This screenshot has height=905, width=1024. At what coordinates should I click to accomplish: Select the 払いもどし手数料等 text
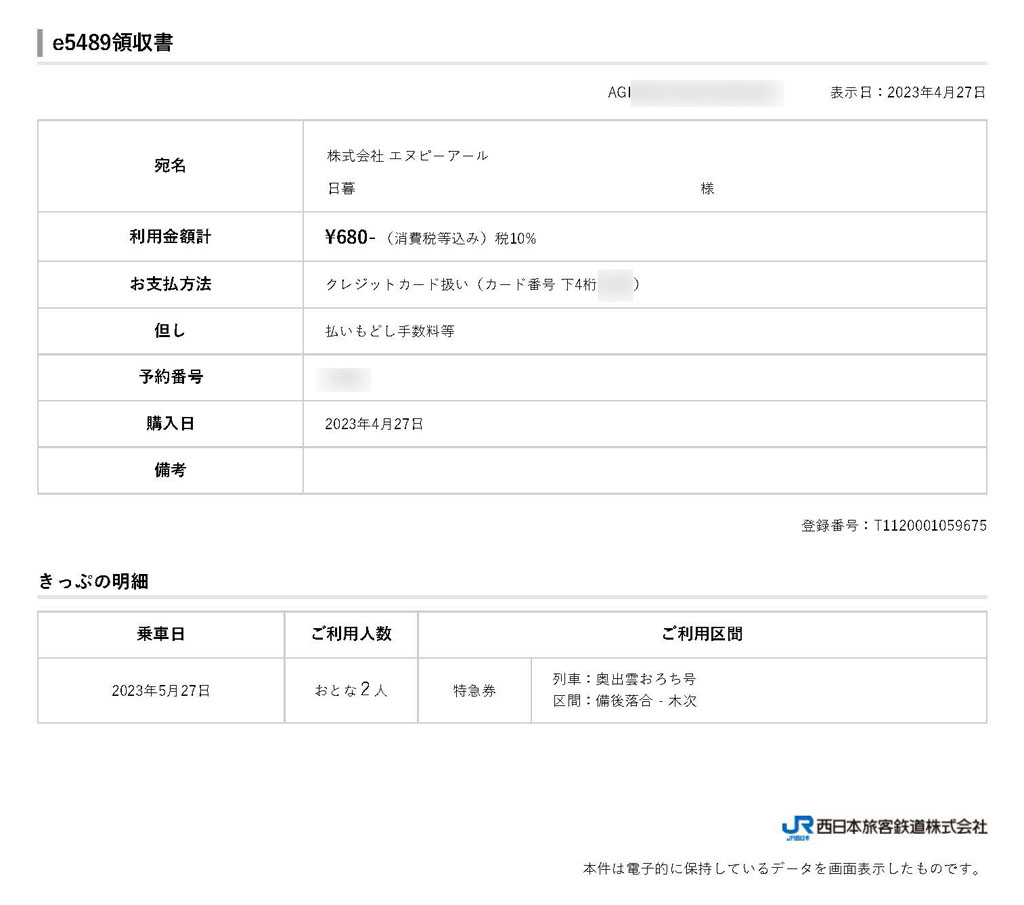coord(390,331)
